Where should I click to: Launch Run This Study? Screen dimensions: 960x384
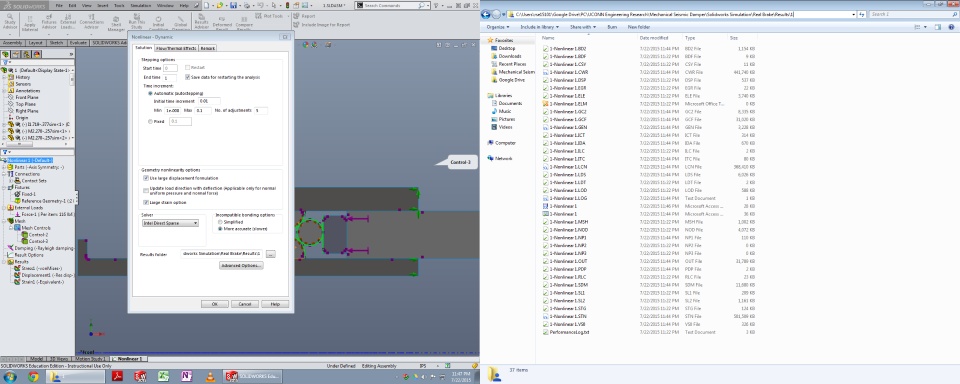[137, 24]
